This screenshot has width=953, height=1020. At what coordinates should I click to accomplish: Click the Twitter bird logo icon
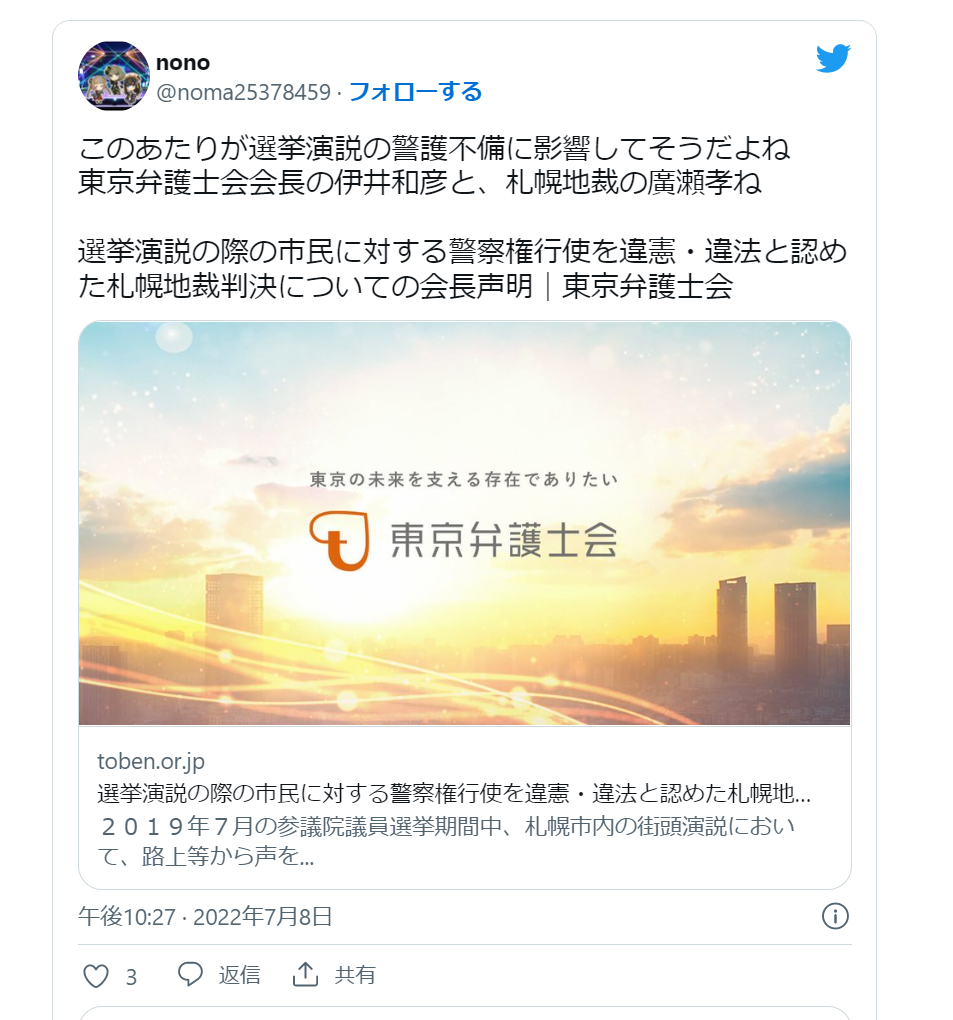coord(833,59)
